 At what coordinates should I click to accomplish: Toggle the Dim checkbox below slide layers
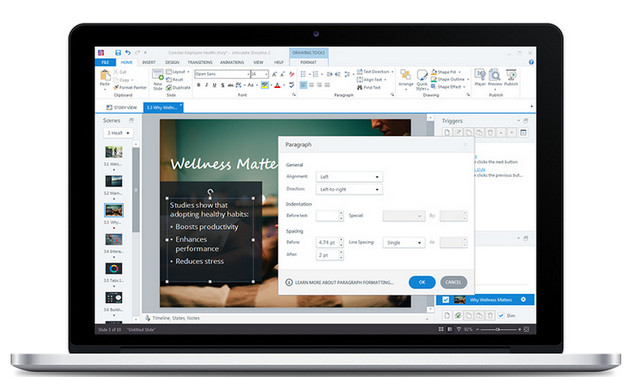click(501, 315)
